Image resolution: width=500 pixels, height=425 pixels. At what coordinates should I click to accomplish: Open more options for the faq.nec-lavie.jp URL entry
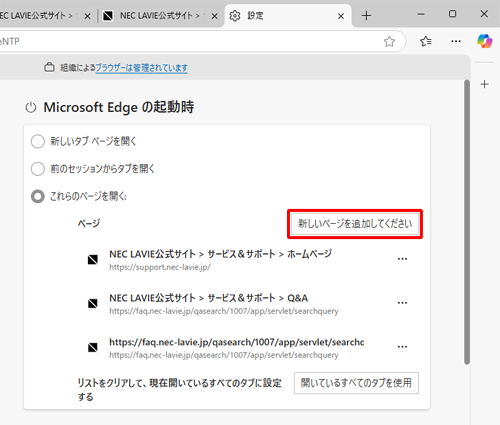pyautogui.click(x=402, y=347)
